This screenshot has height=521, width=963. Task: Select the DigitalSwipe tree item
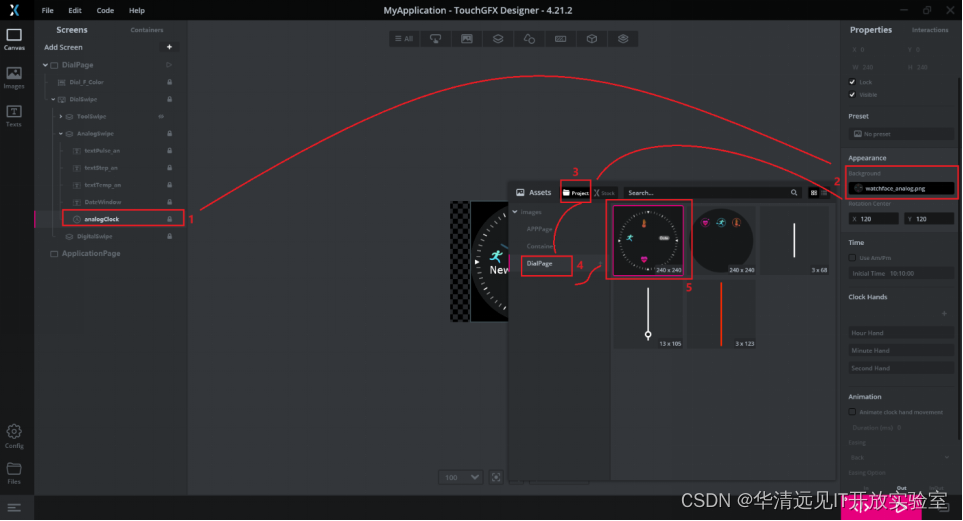pos(95,236)
